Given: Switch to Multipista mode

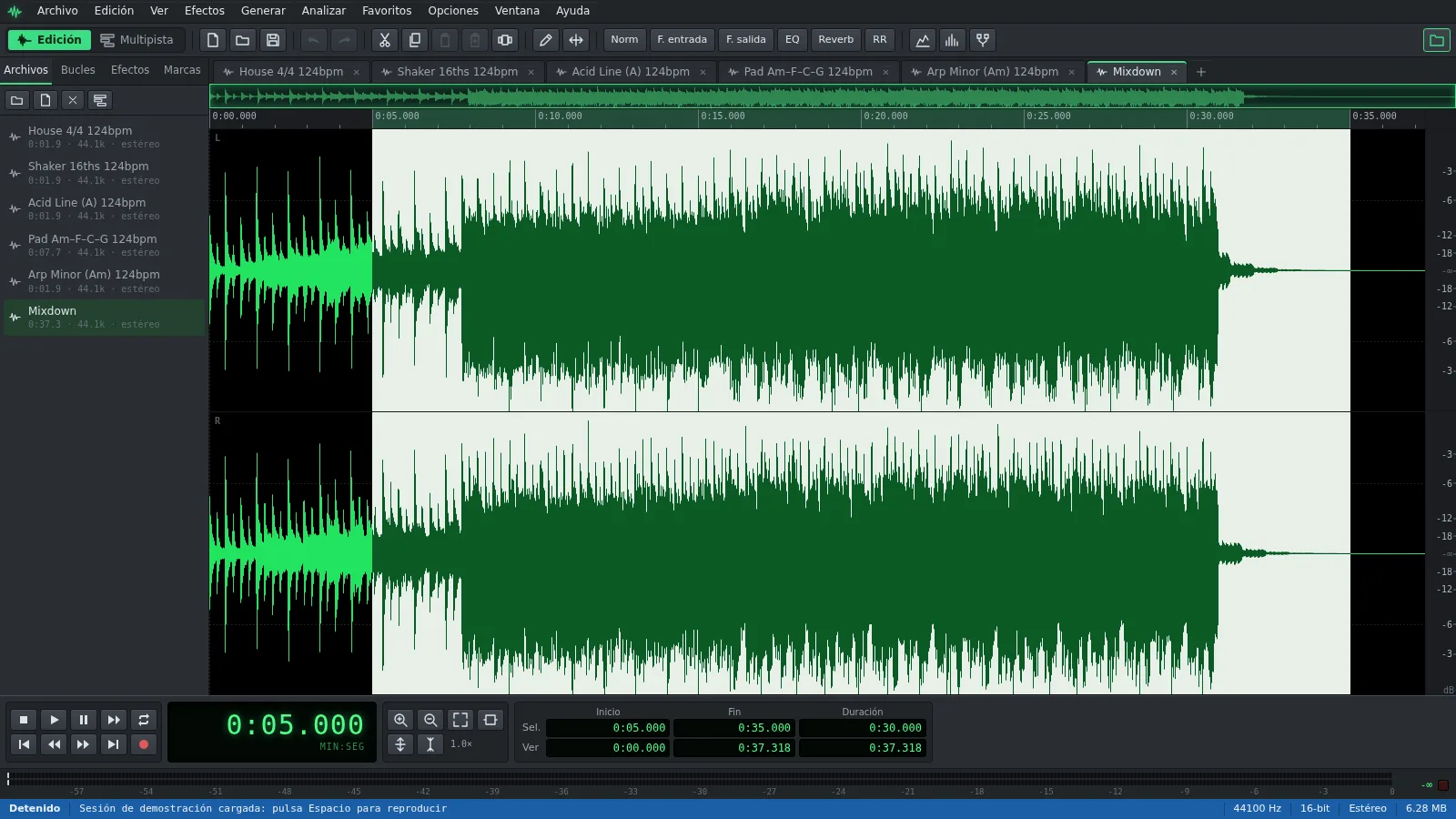Looking at the screenshot, I should pyautogui.click(x=136, y=40).
